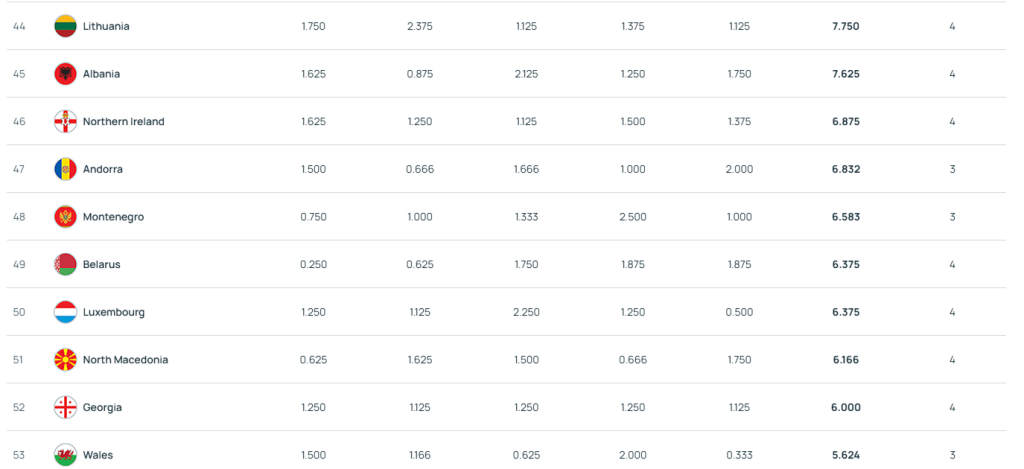
Task: Click the Andorra flag icon
Action: (65, 169)
